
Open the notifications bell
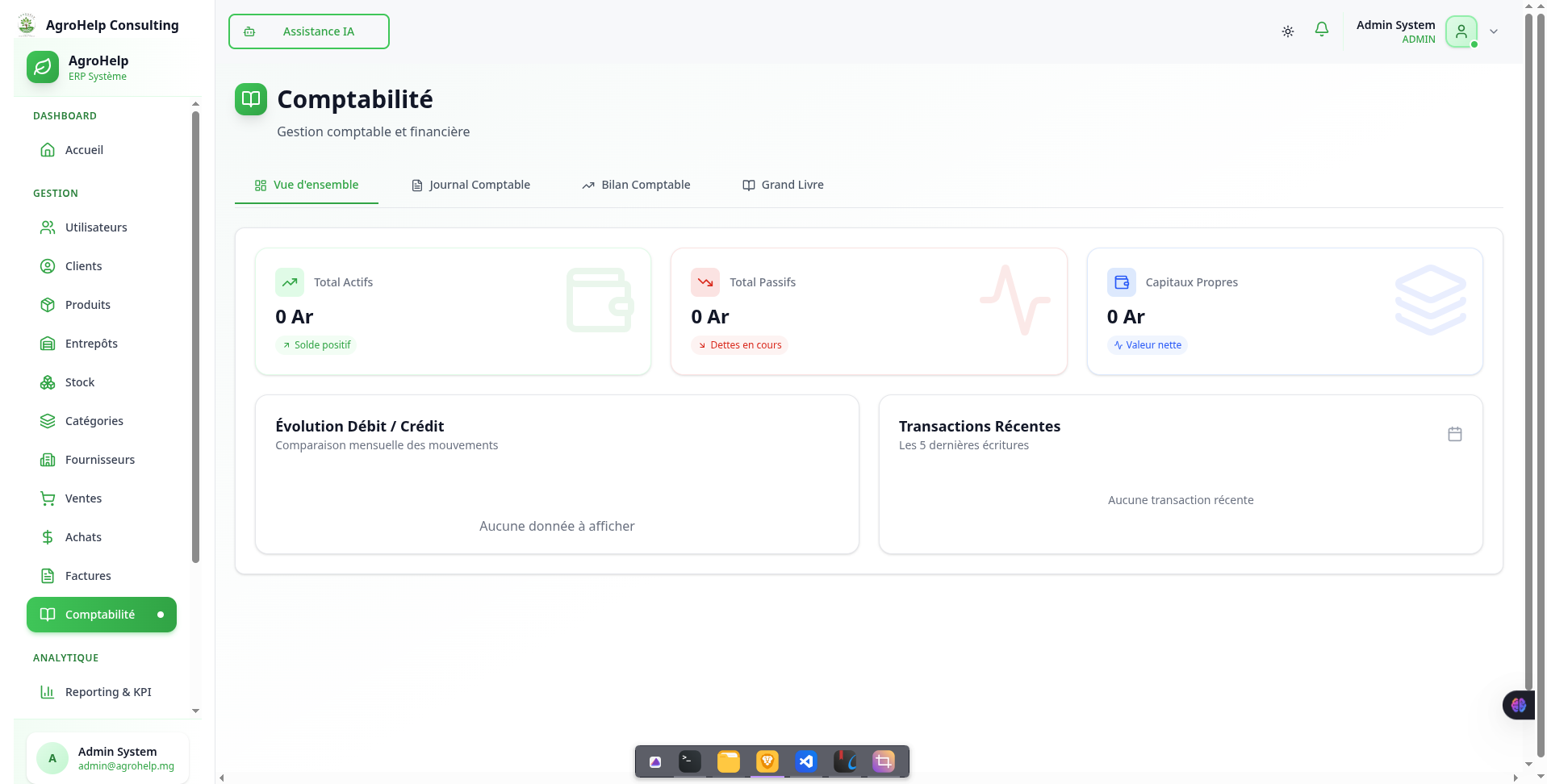point(1321,30)
